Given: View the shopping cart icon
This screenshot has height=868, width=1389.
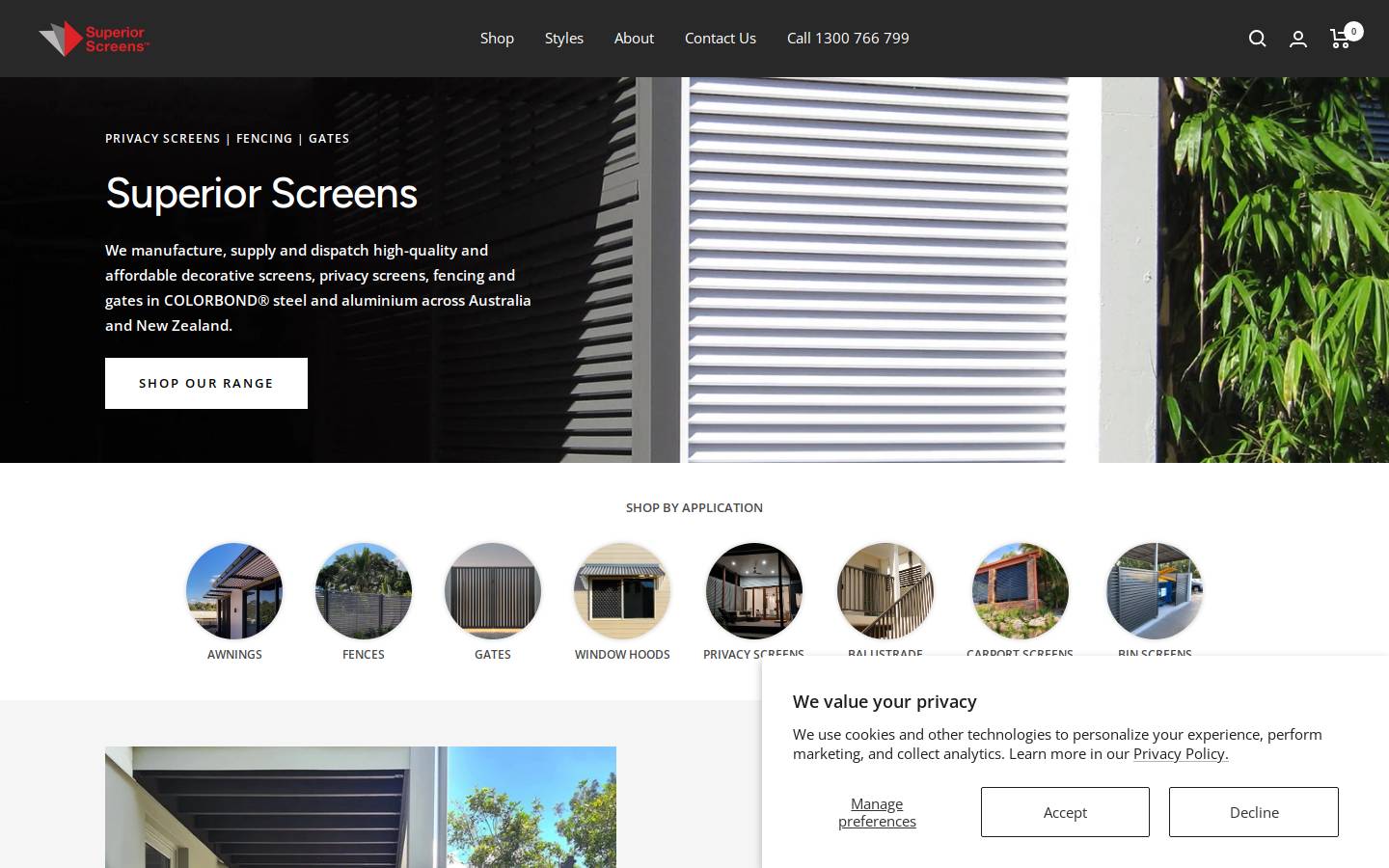Looking at the screenshot, I should 1343,37.
